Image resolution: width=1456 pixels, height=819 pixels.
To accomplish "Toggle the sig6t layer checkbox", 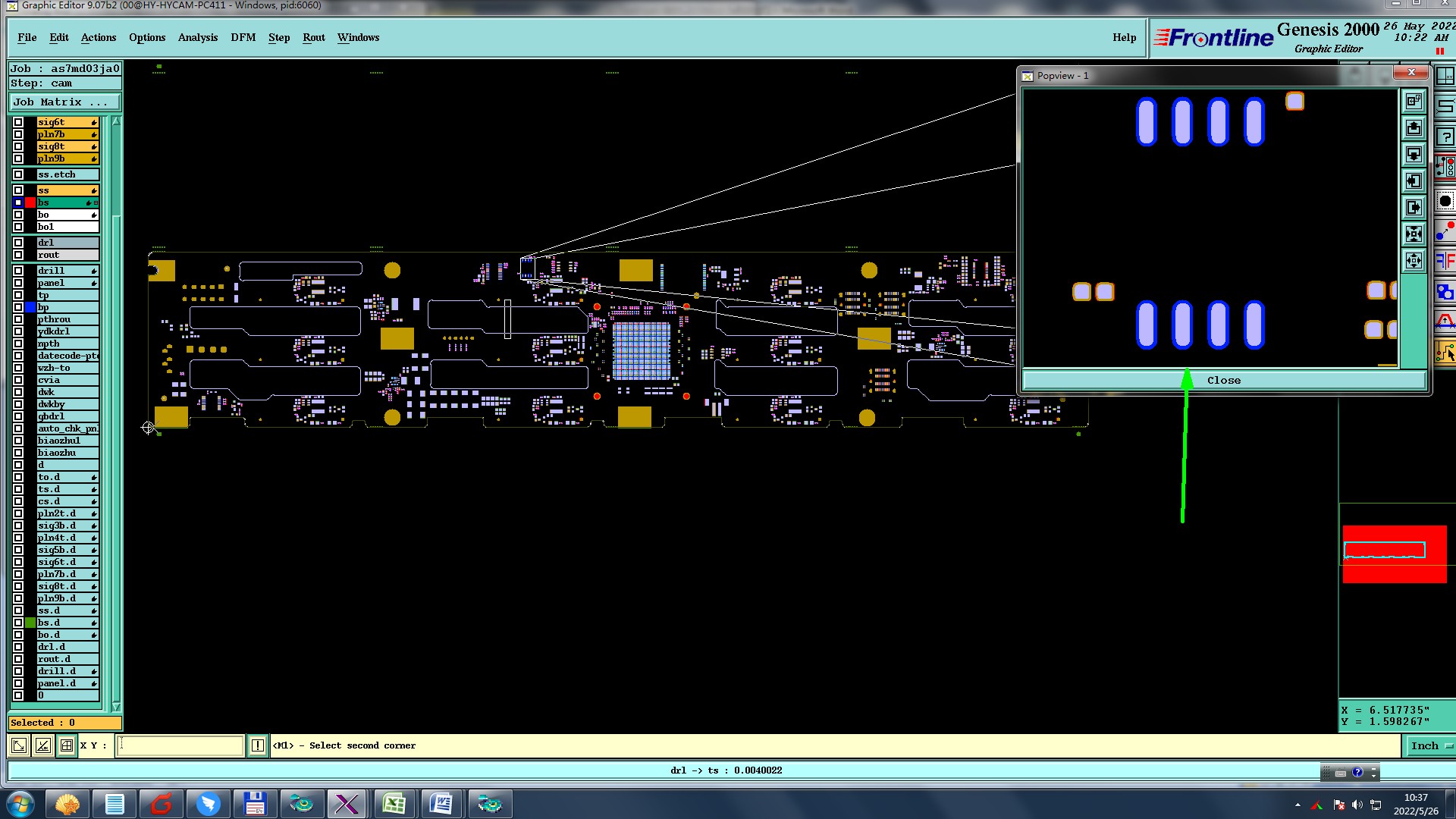I will (18, 122).
